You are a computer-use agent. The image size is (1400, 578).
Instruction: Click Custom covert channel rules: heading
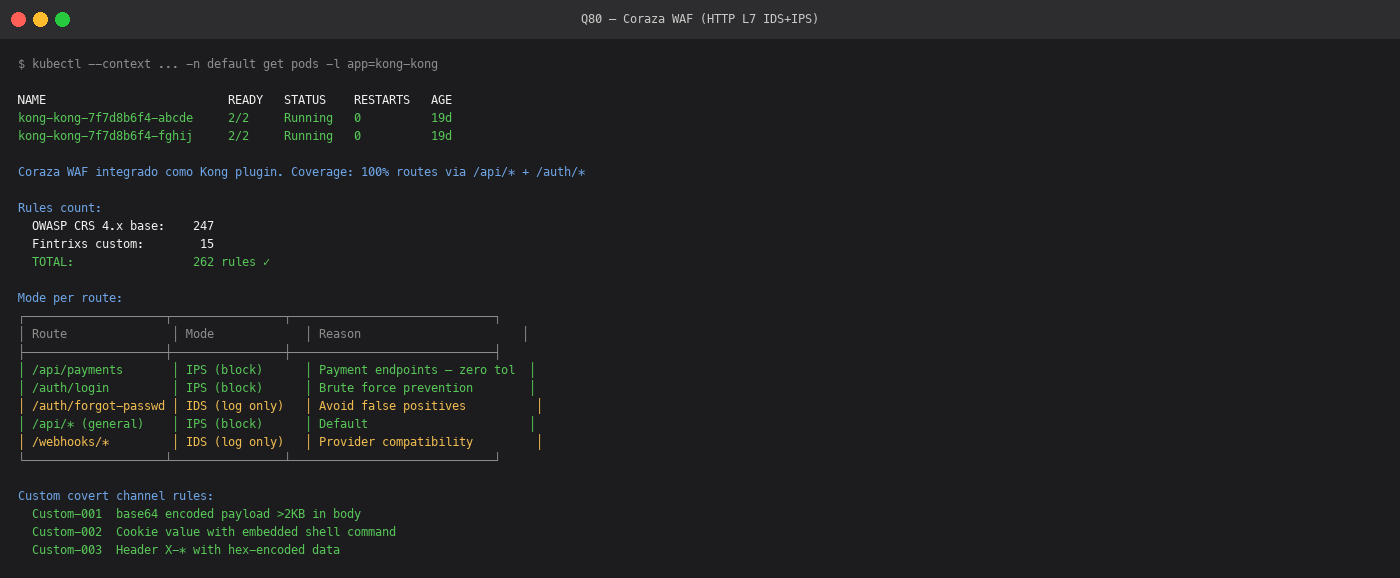coord(116,496)
